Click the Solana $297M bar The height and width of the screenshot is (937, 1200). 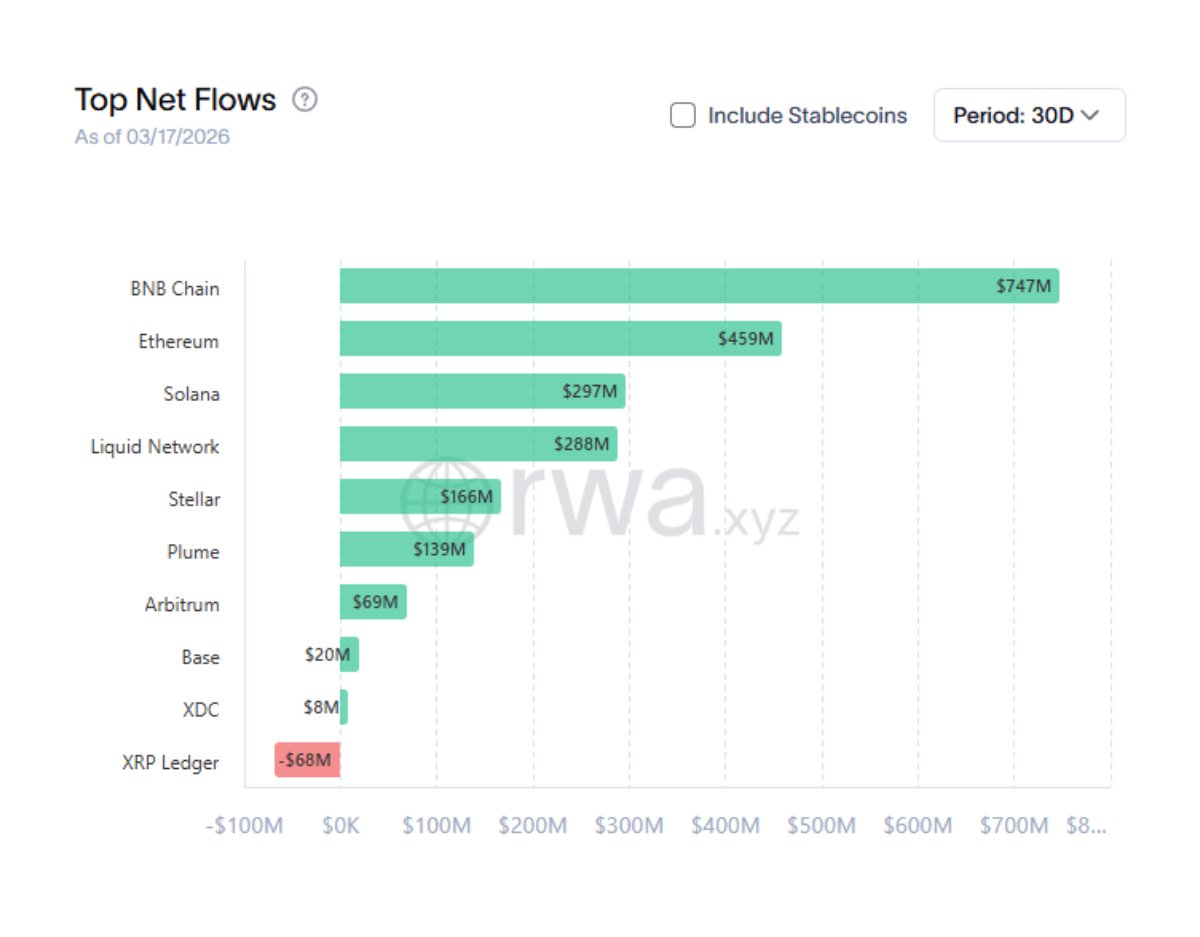pos(482,391)
